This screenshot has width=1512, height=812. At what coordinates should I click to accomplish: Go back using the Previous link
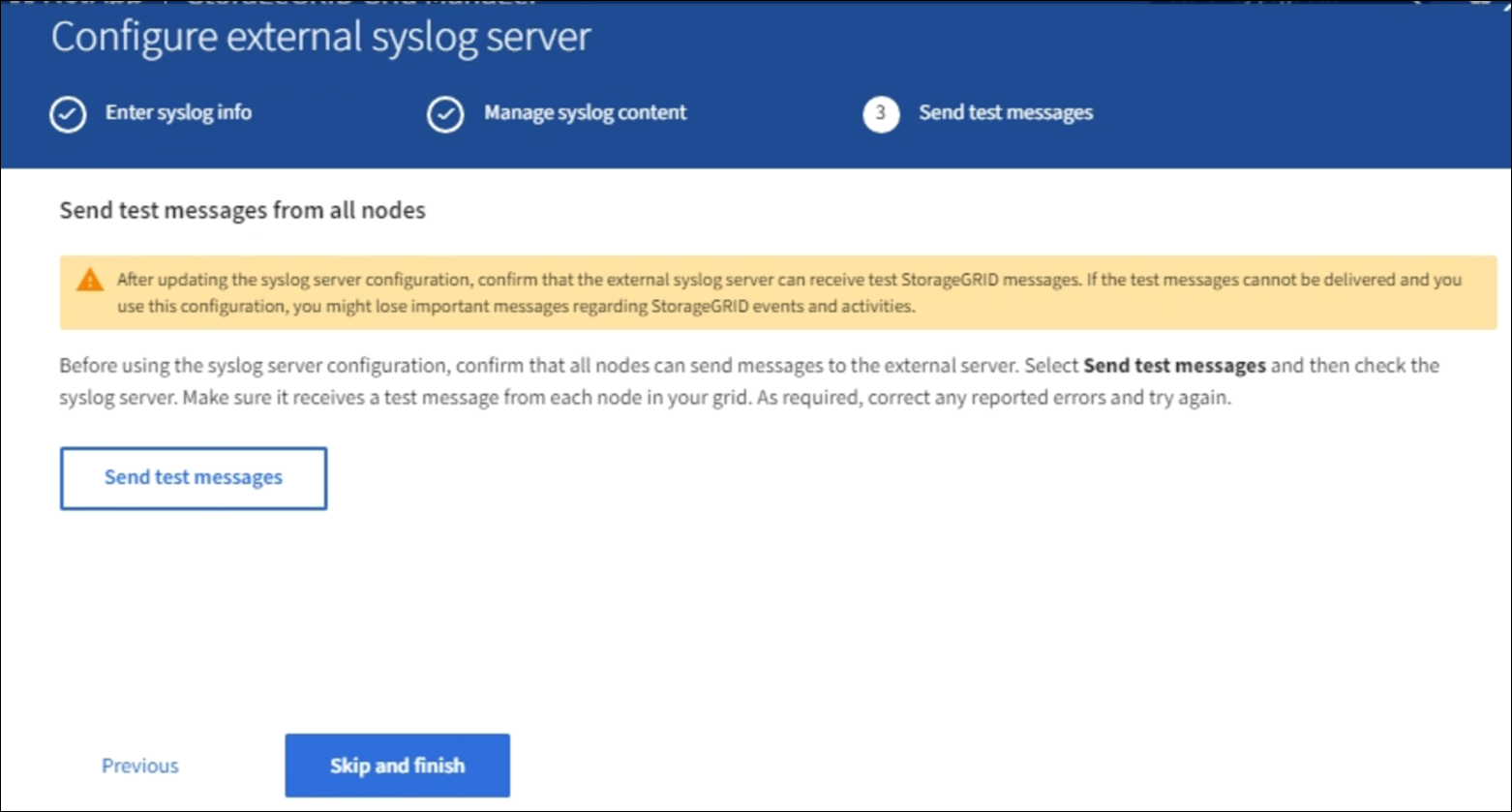[x=140, y=766]
